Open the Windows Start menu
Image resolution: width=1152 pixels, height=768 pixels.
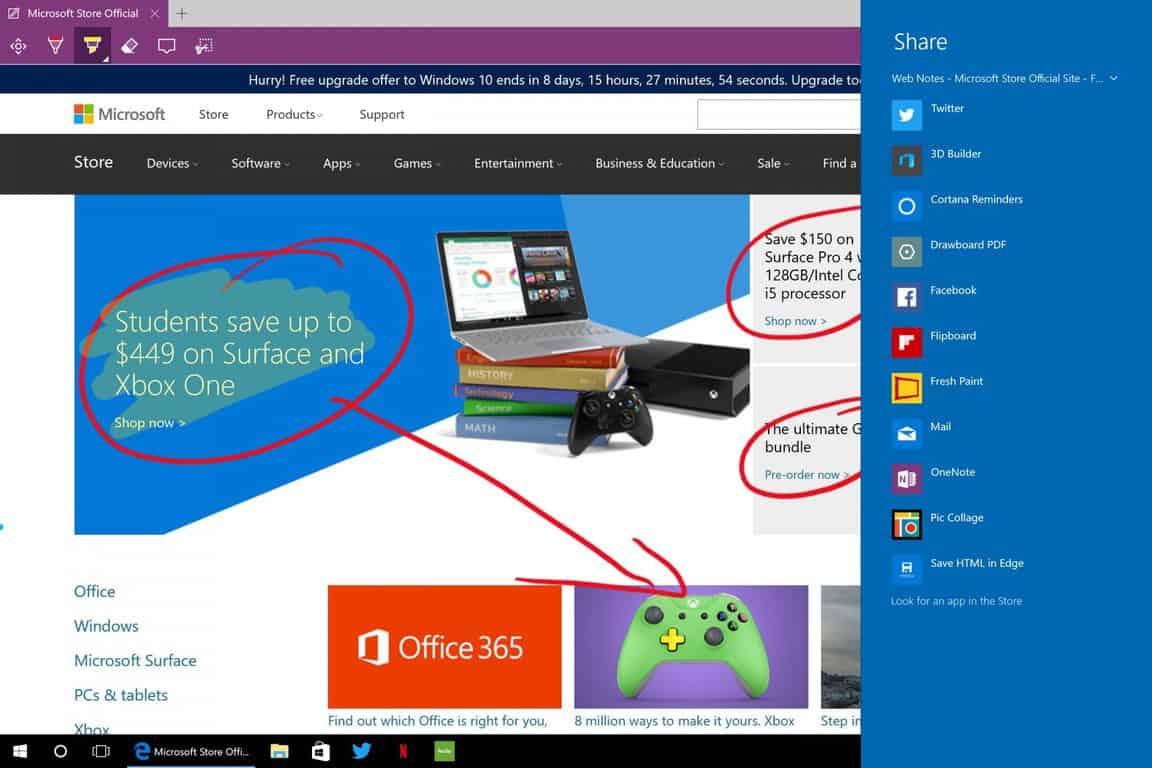coord(20,751)
